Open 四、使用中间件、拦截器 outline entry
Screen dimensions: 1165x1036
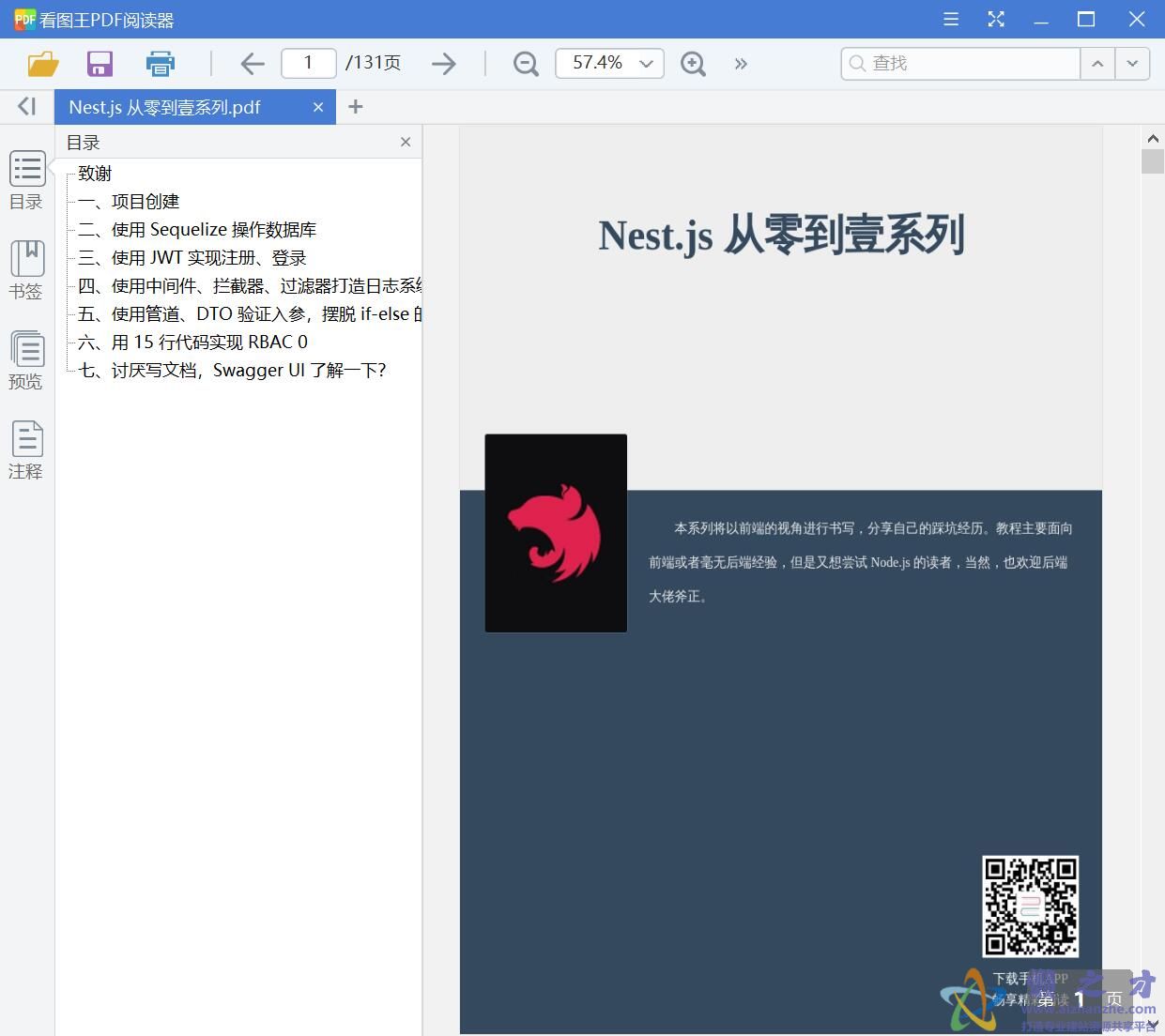click(x=250, y=286)
